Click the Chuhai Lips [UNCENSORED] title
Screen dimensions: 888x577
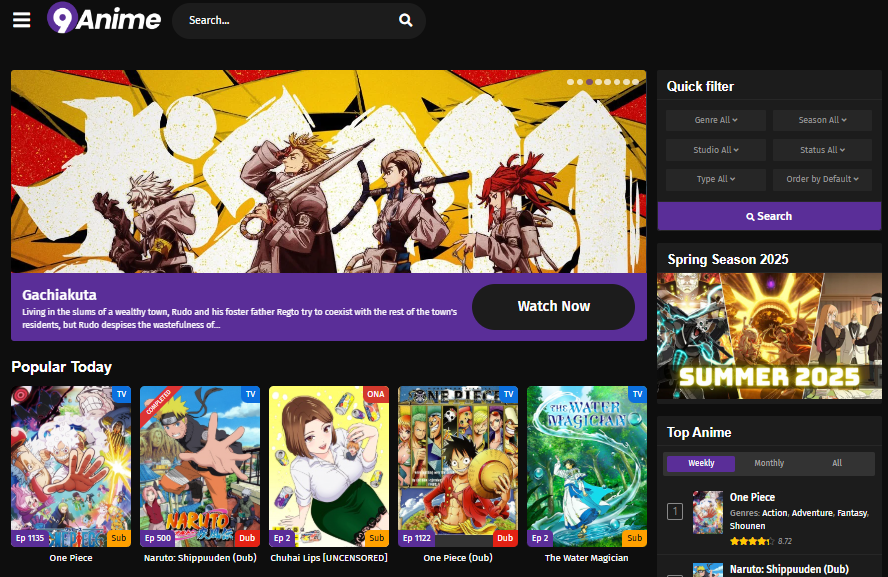click(329, 558)
